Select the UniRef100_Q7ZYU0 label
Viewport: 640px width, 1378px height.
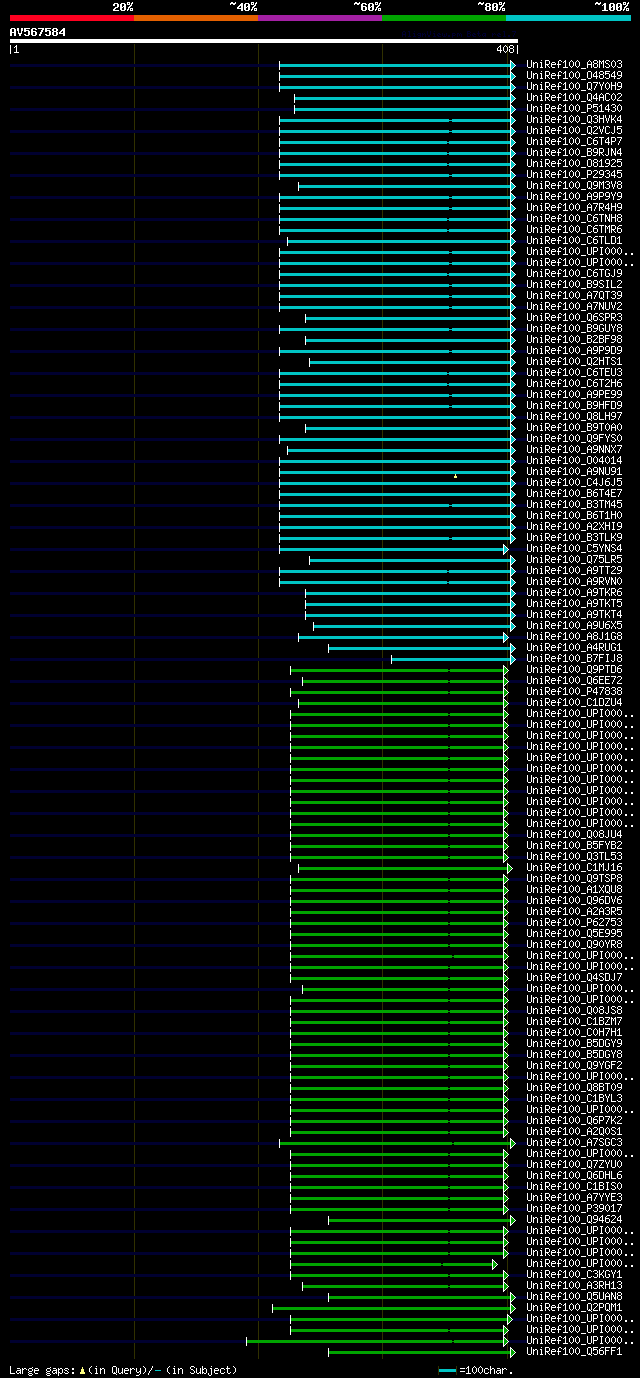(x=574, y=1164)
